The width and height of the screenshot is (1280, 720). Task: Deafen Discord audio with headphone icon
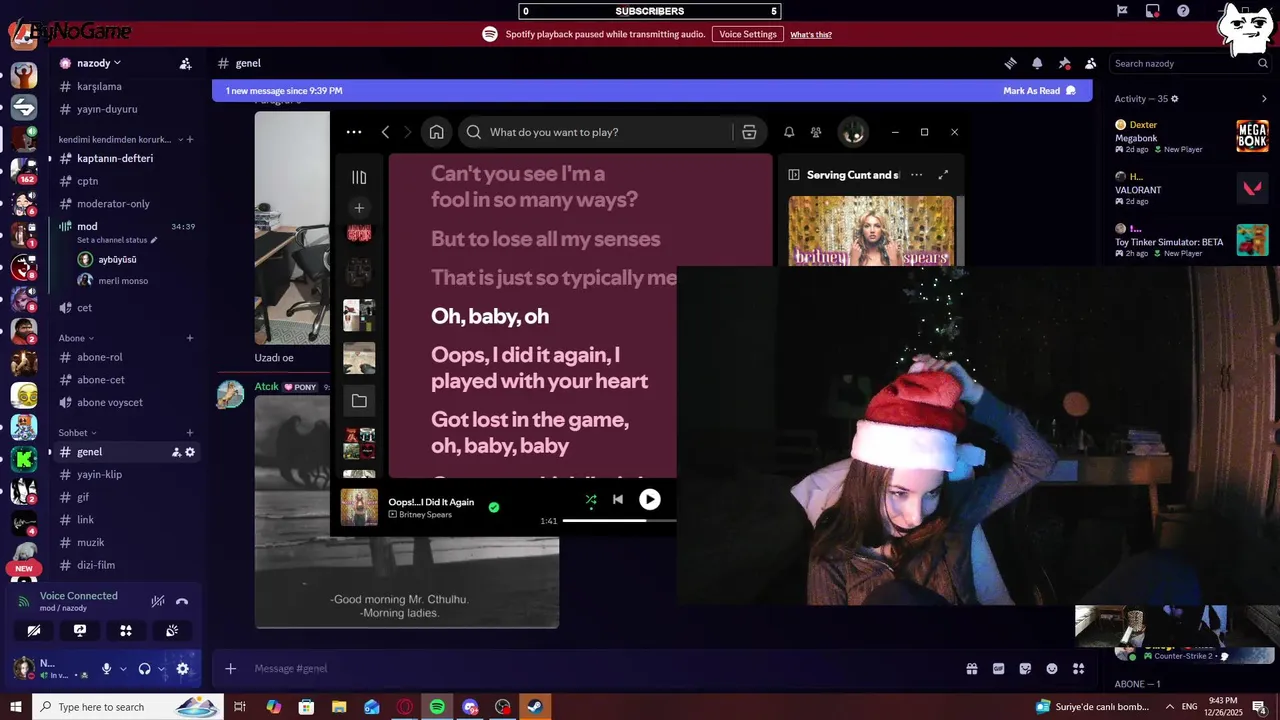point(144,669)
